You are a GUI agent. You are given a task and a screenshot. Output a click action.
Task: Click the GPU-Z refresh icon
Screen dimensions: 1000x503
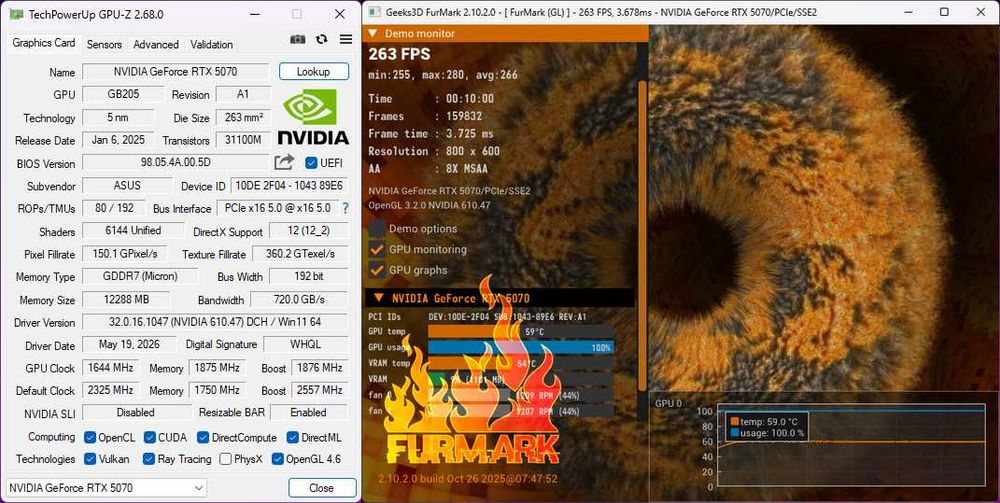(321, 39)
